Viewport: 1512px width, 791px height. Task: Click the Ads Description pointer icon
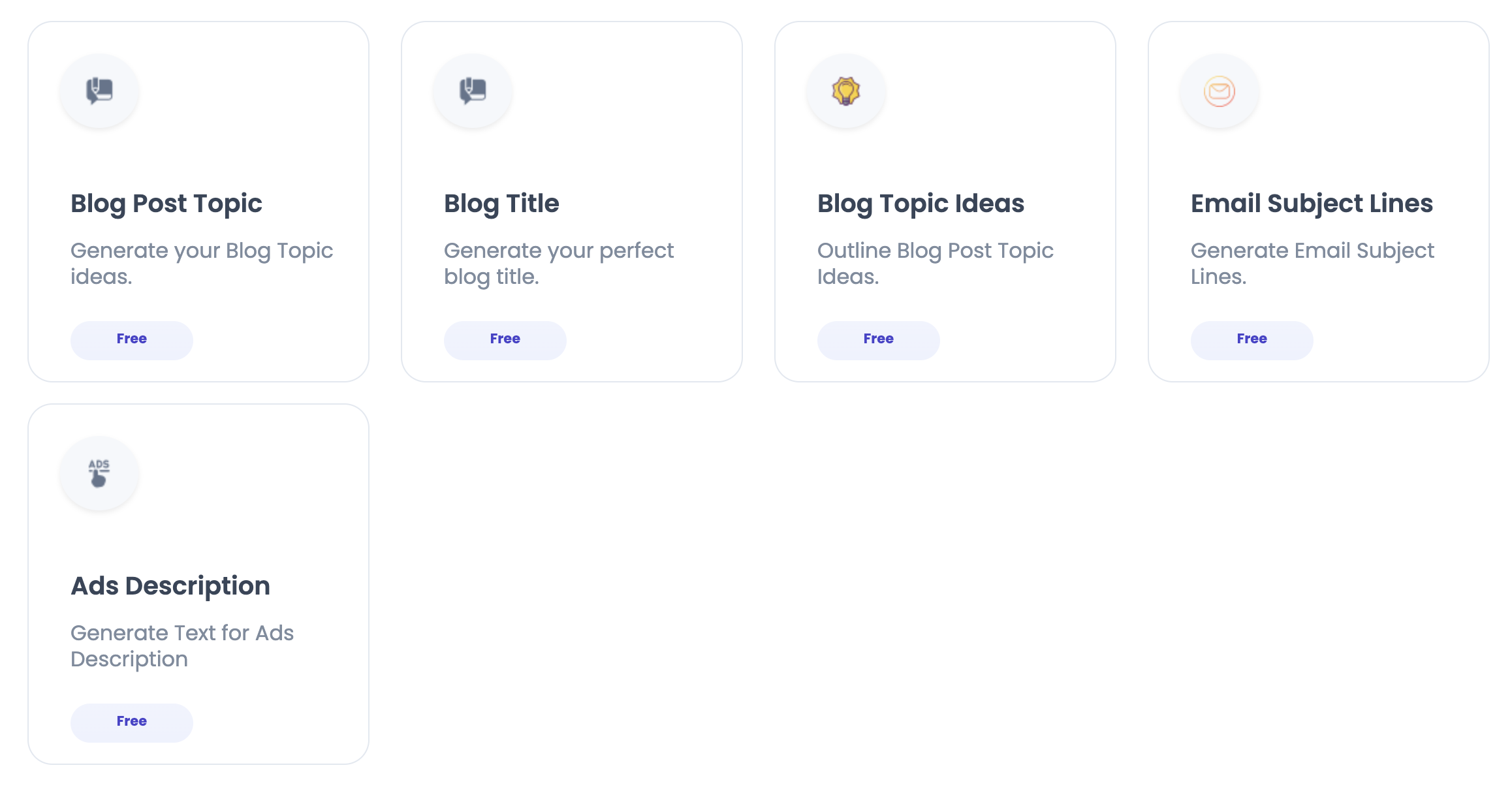point(99,473)
